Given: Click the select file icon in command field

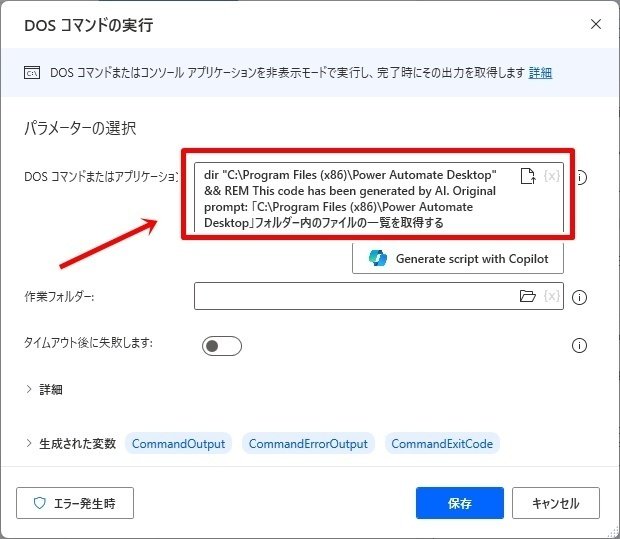Looking at the screenshot, I should pos(528,176).
